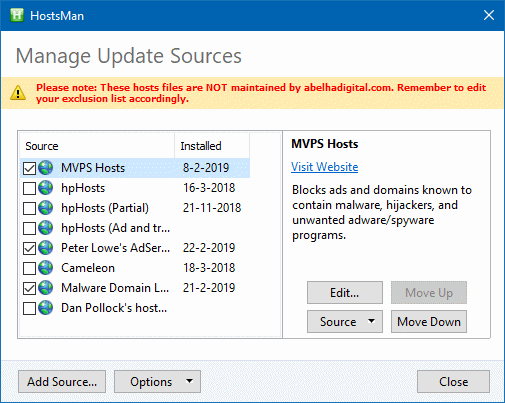Select the Peter Lowe's AdSer... source name
This screenshot has width=505, height=403.
tap(116, 248)
